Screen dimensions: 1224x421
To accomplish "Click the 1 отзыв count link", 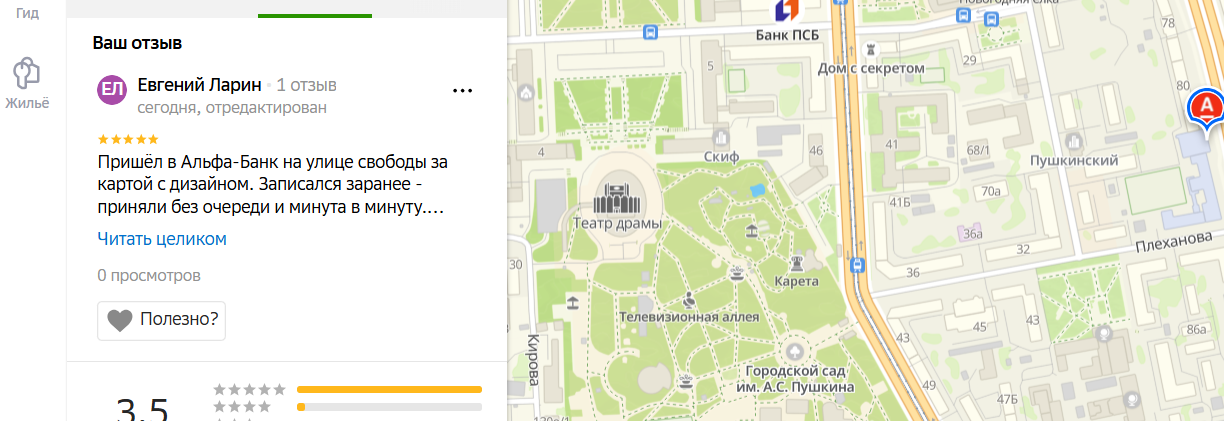I will point(307,84).
